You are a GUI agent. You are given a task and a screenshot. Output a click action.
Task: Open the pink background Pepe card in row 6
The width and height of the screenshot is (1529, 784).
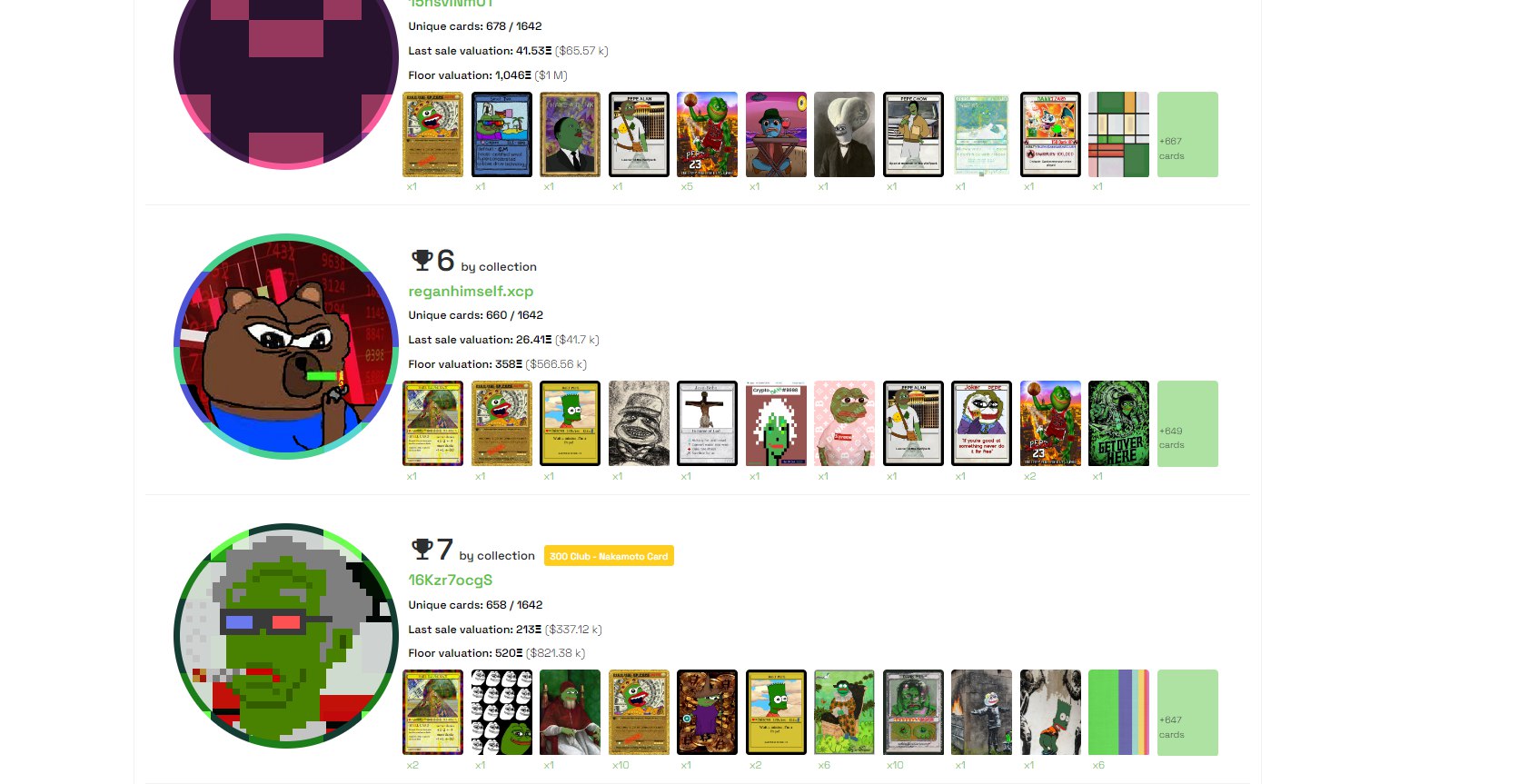tap(844, 423)
